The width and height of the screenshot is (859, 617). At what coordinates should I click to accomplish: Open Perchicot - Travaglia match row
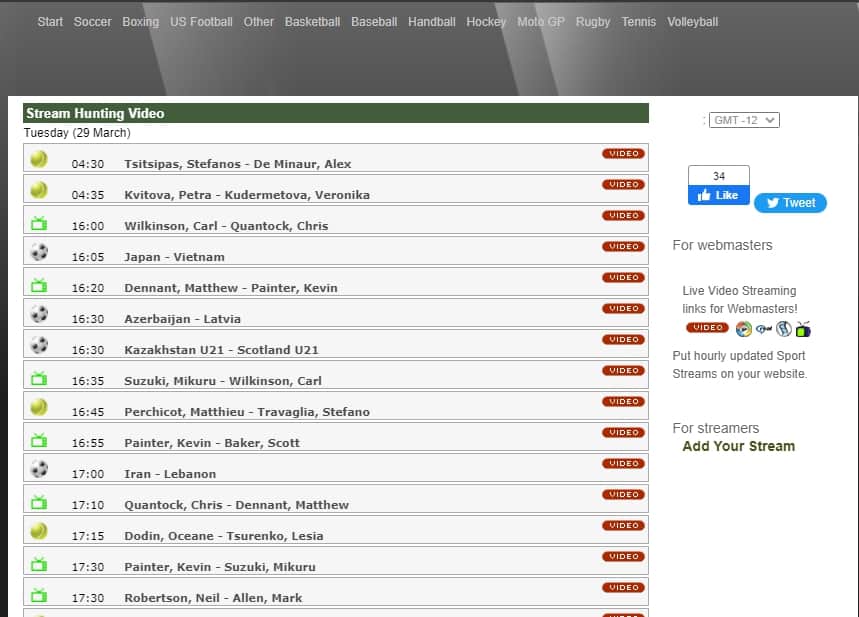(x=246, y=412)
